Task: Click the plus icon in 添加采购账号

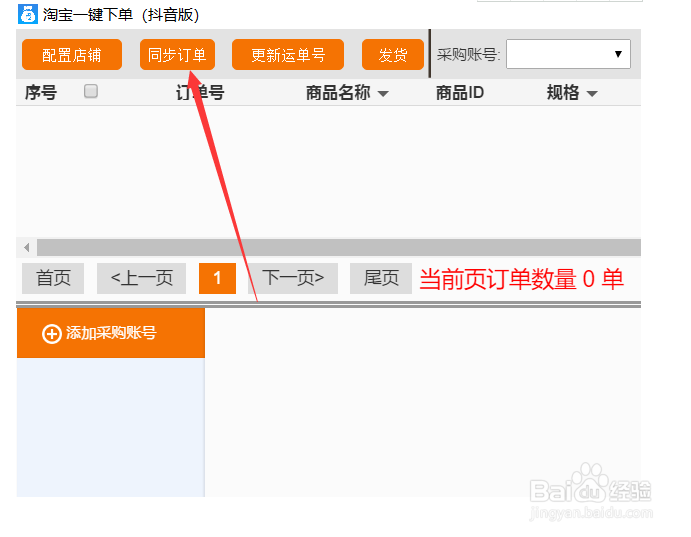Action: pyautogui.click(x=52, y=333)
